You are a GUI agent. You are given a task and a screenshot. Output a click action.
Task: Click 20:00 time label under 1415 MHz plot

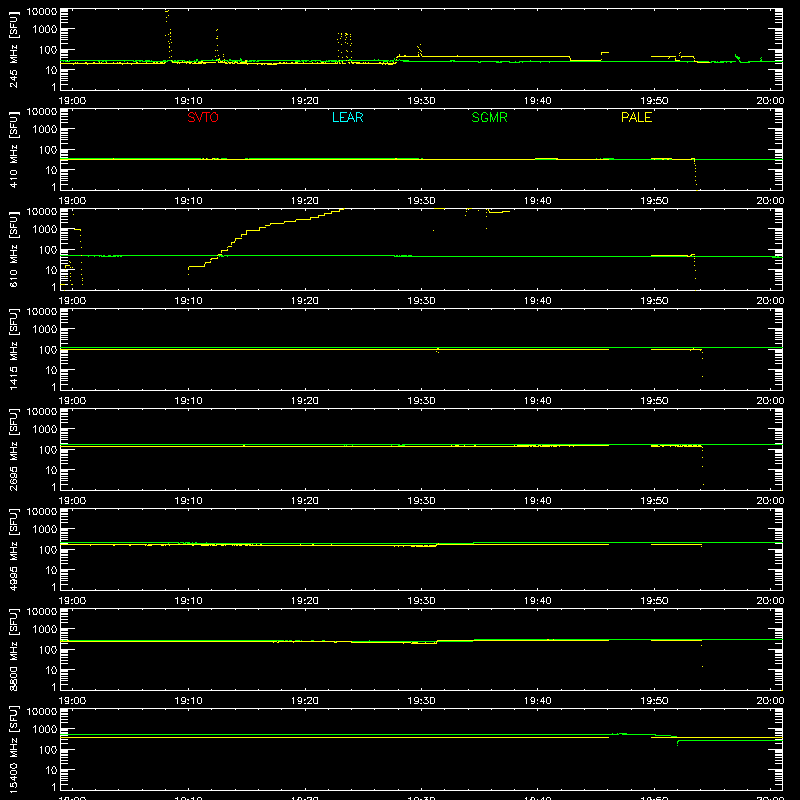point(770,401)
